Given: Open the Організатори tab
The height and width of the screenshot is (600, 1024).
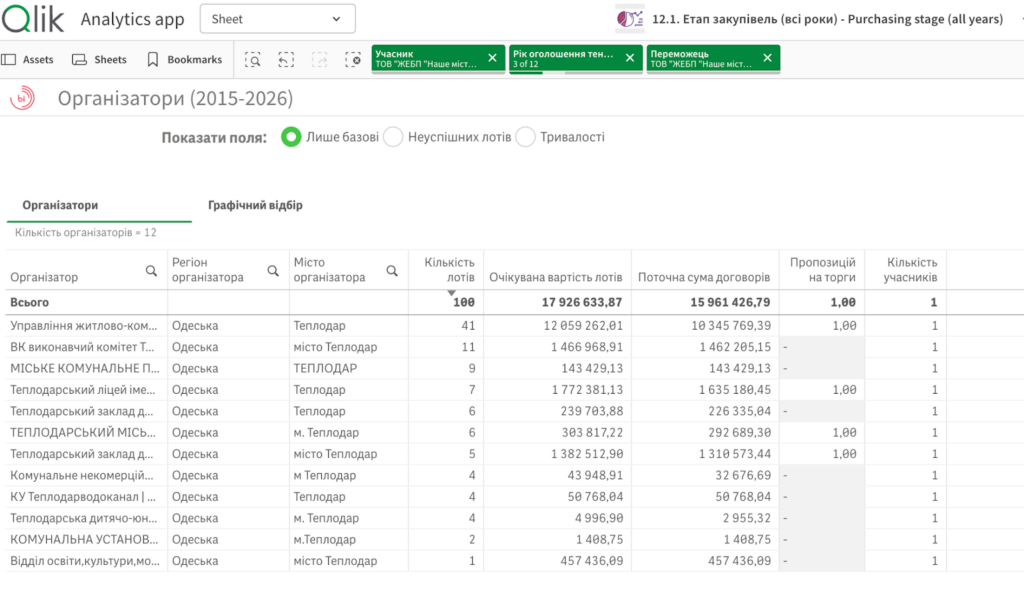Looking at the screenshot, I should tap(60, 205).
